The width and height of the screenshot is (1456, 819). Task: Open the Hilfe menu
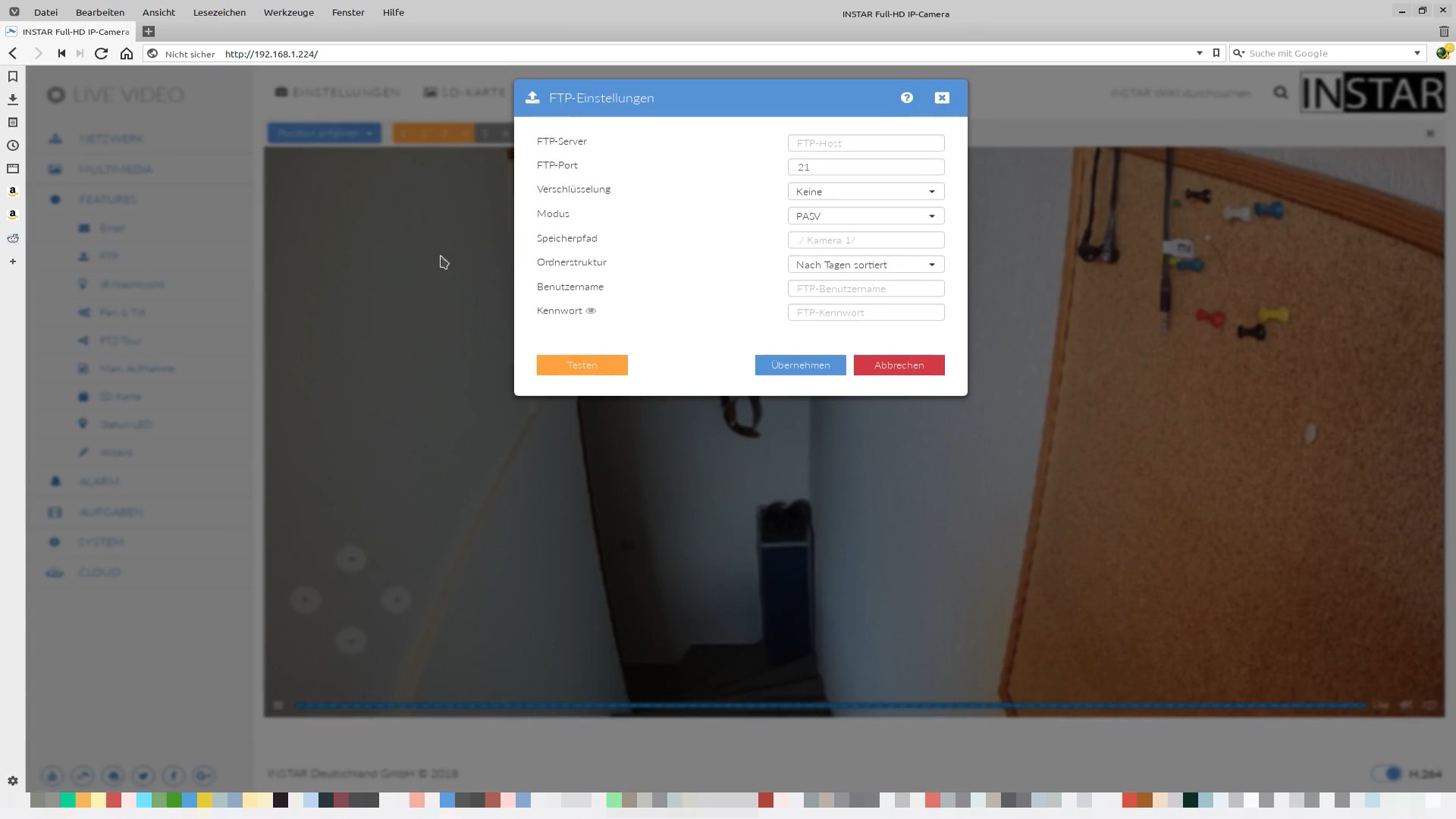pos(393,12)
